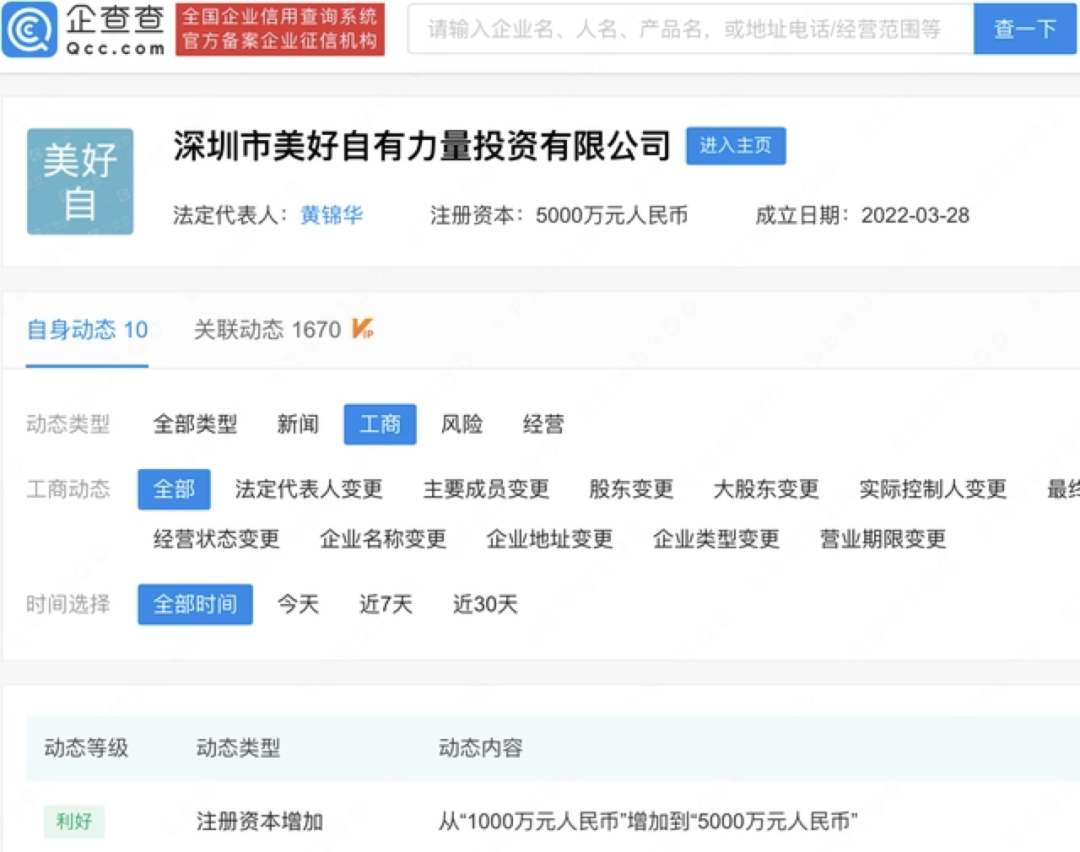Screen dimensions: 1080x852
Task: Click the VIP badge beside 关联动态
Action: pyautogui.click(x=362, y=329)
